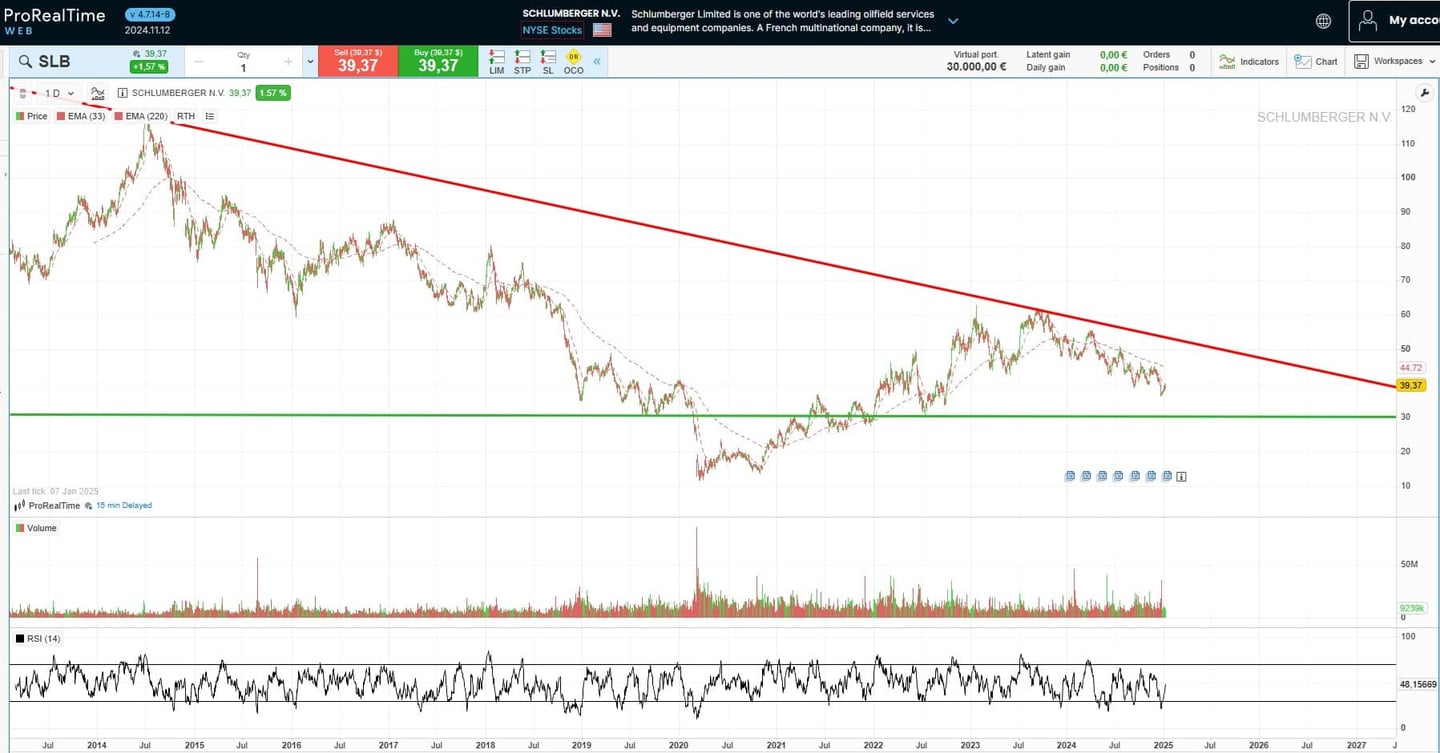Open the Chart menu icon

[x=1316, y=61]
